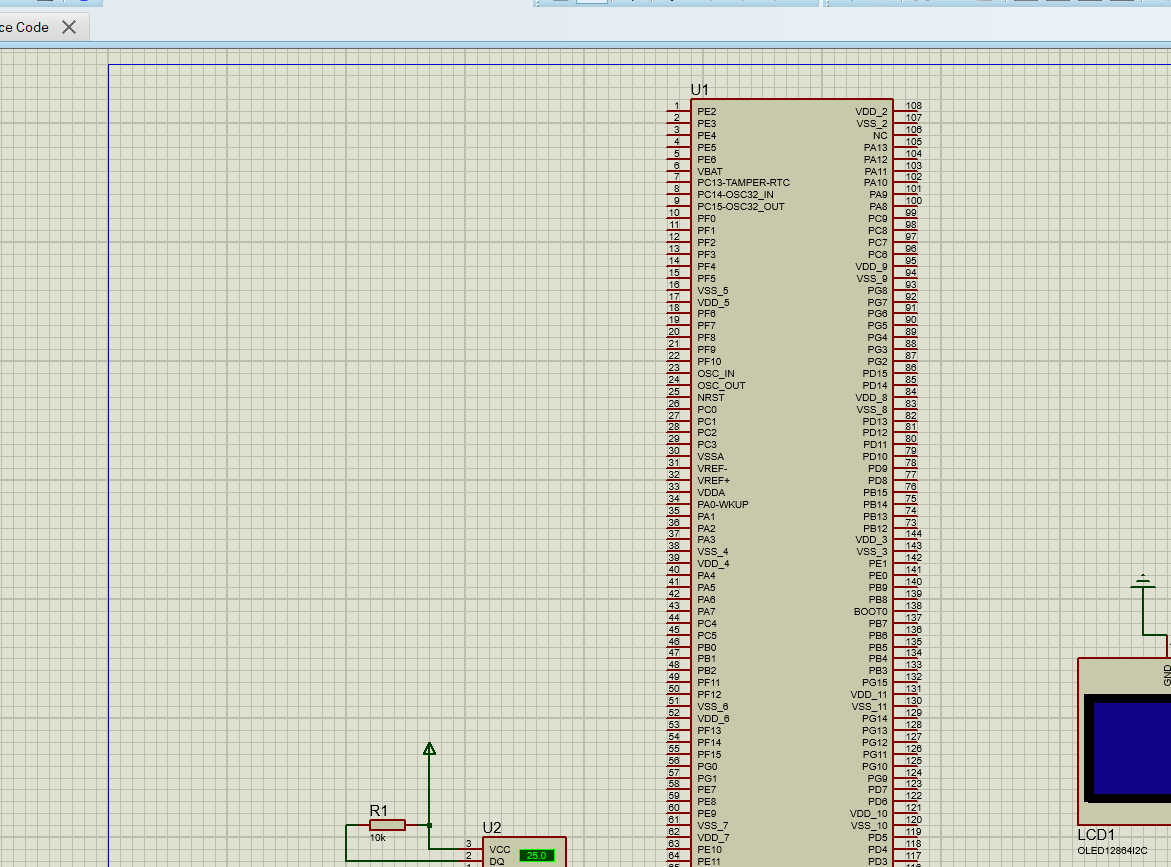Select the U2 component label
Image resolution: width=1171 pixels, height=867 pixels.
(x=492, y=827)
